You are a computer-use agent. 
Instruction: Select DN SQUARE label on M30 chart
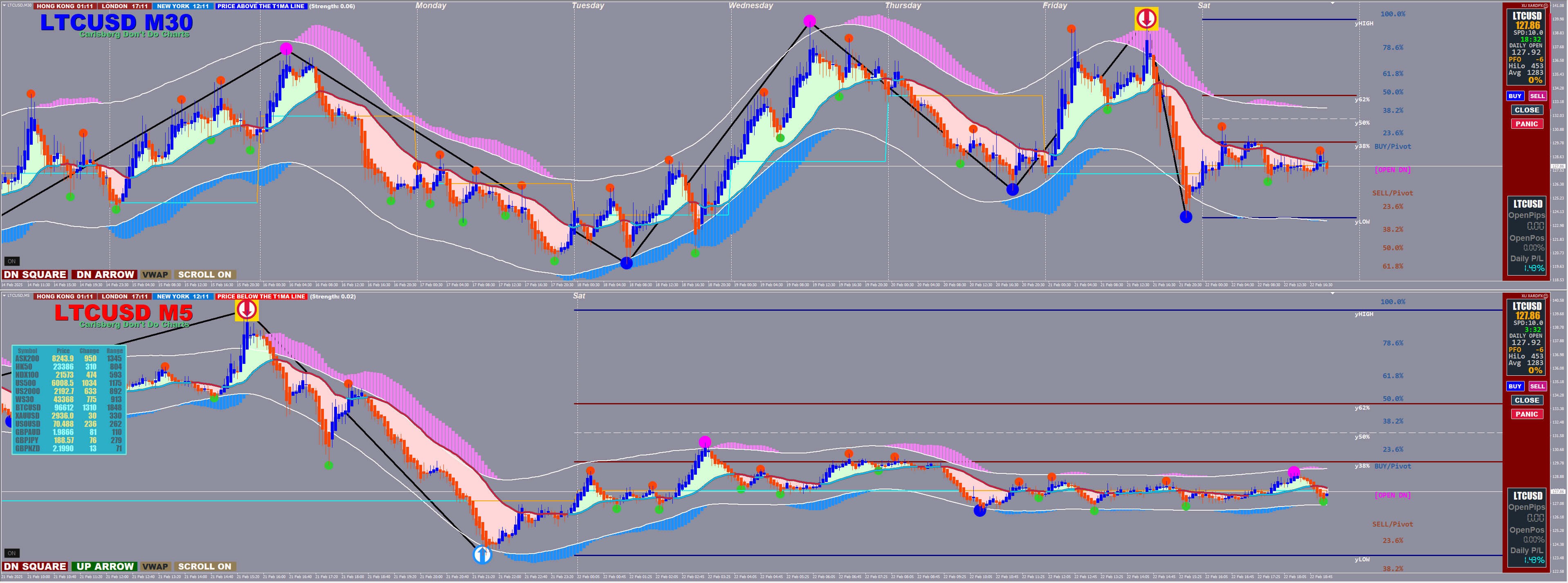coord(35,274)
